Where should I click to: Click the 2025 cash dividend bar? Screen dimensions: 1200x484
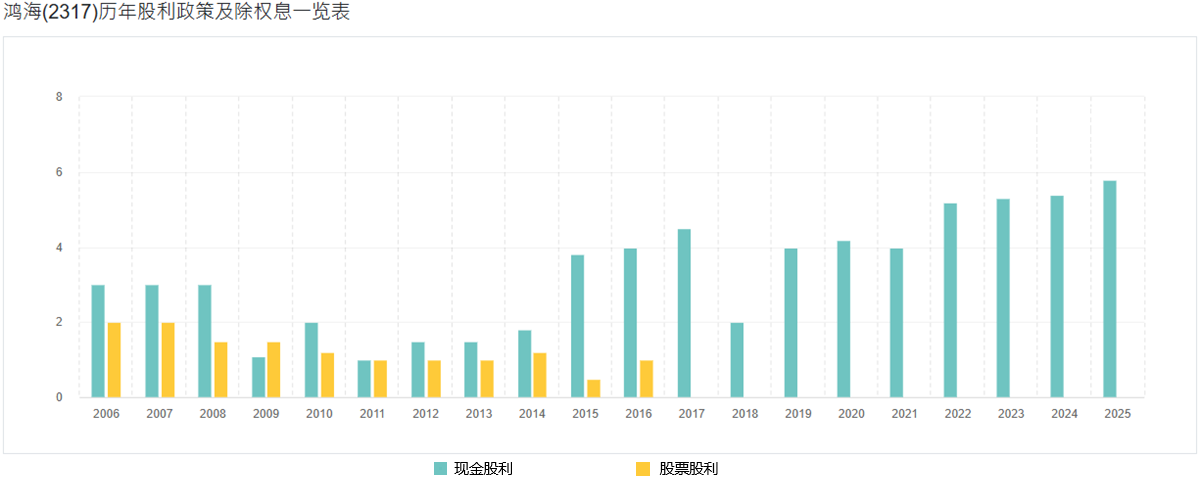[x=1110, y=290]
